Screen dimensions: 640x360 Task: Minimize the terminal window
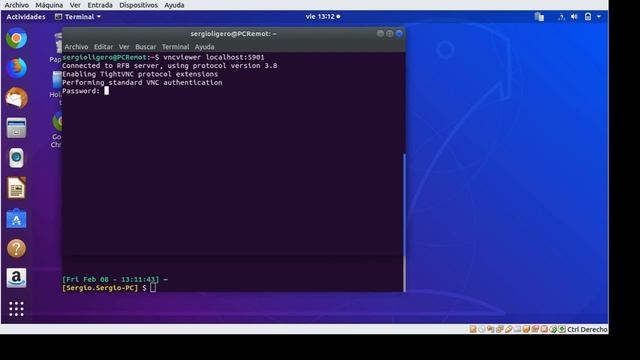point(380,33)
